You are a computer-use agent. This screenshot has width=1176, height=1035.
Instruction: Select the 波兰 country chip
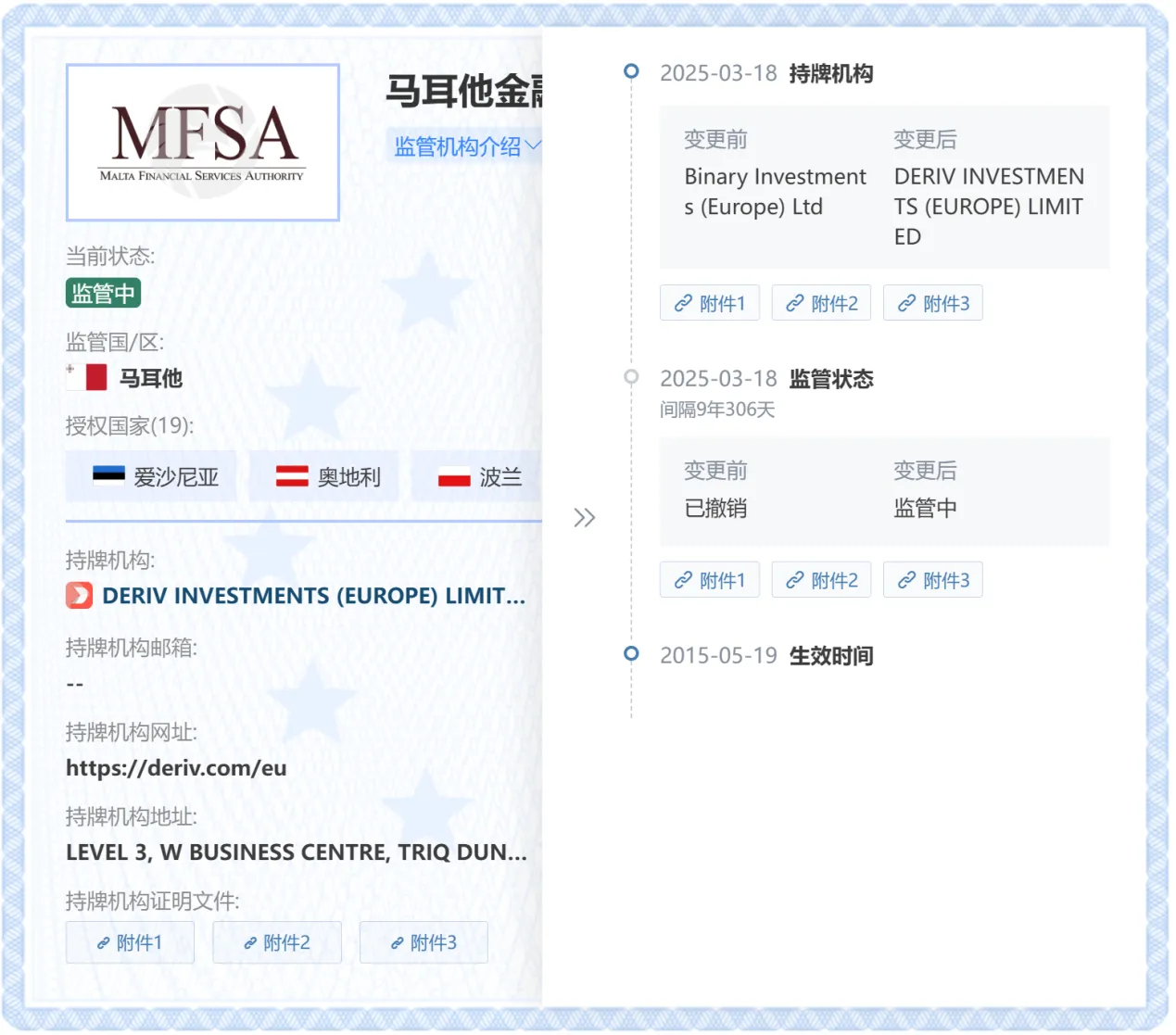pyautogui.click(x=476, y=477)
